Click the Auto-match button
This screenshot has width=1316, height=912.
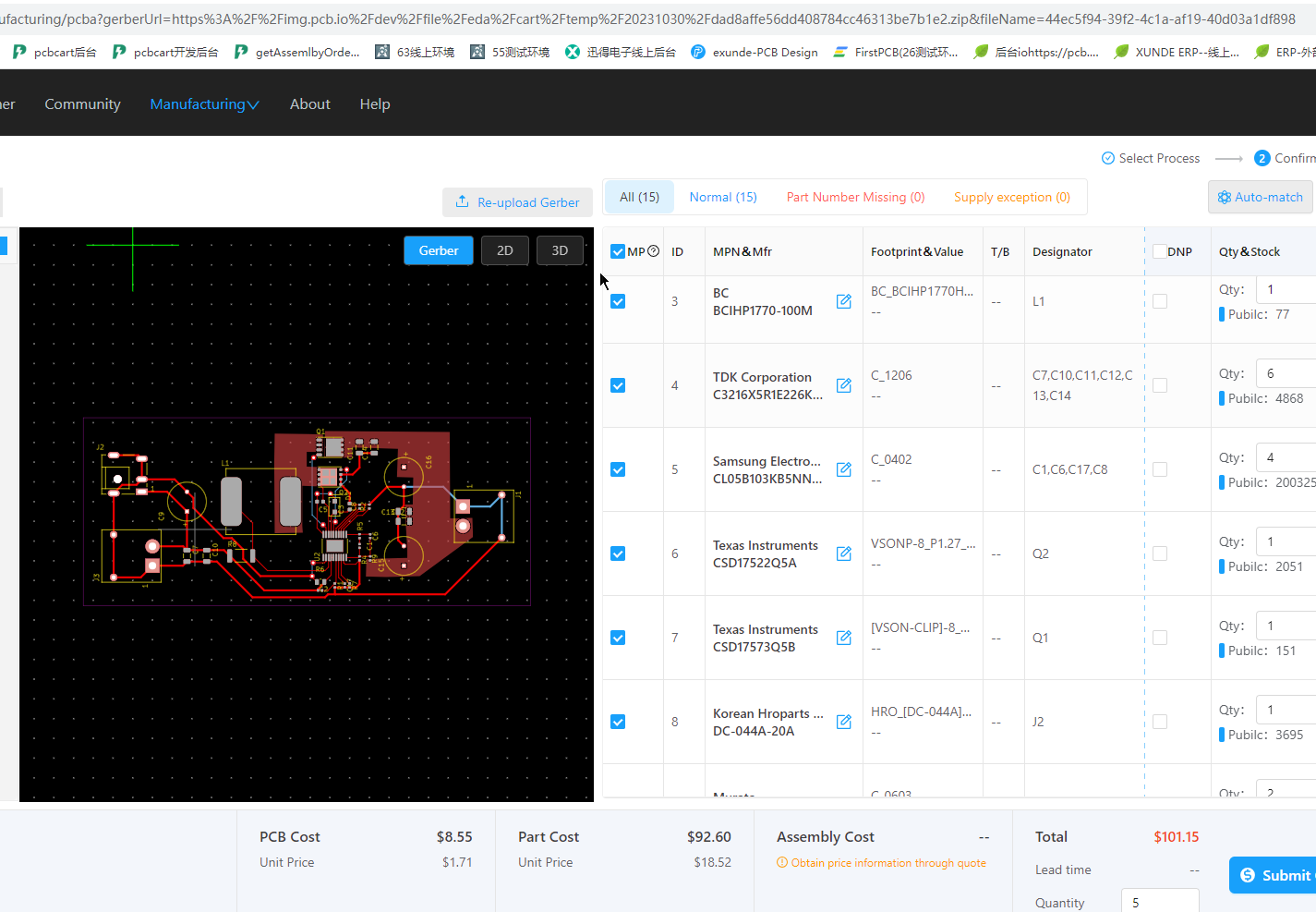pyautogui.click(x=1260, y=197)
